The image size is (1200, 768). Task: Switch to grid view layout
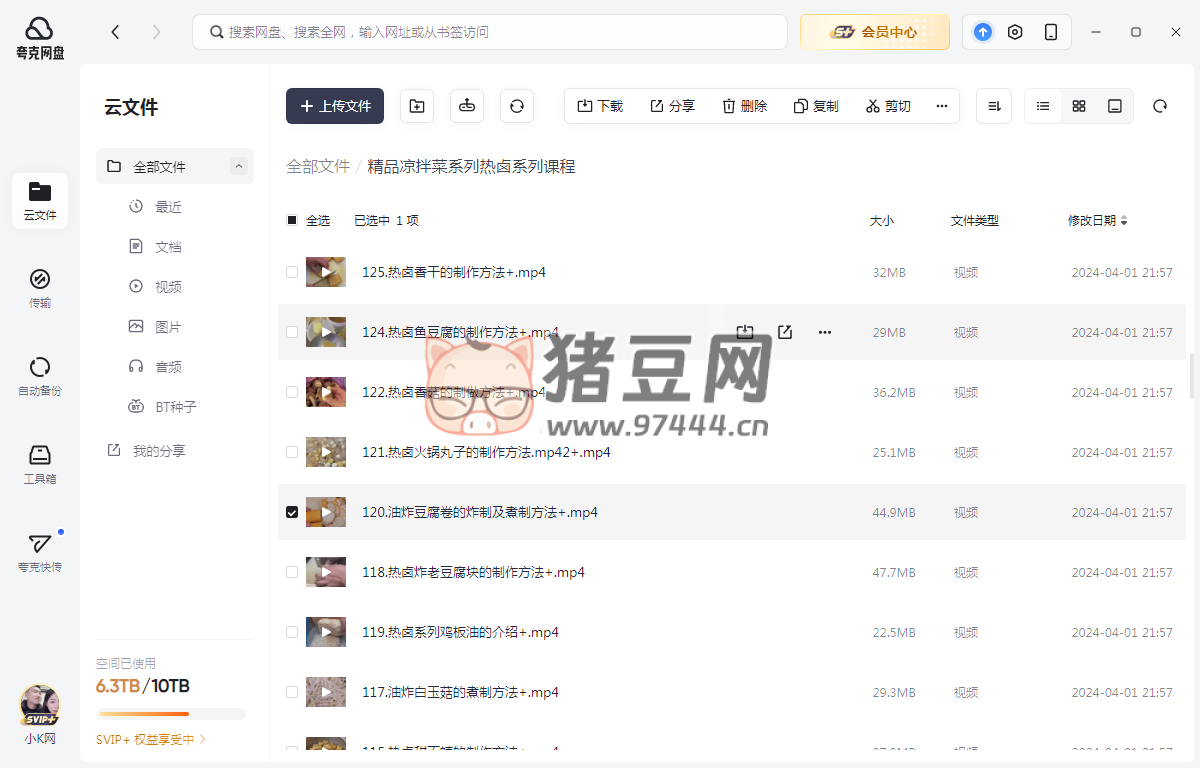pos(1079,106)
